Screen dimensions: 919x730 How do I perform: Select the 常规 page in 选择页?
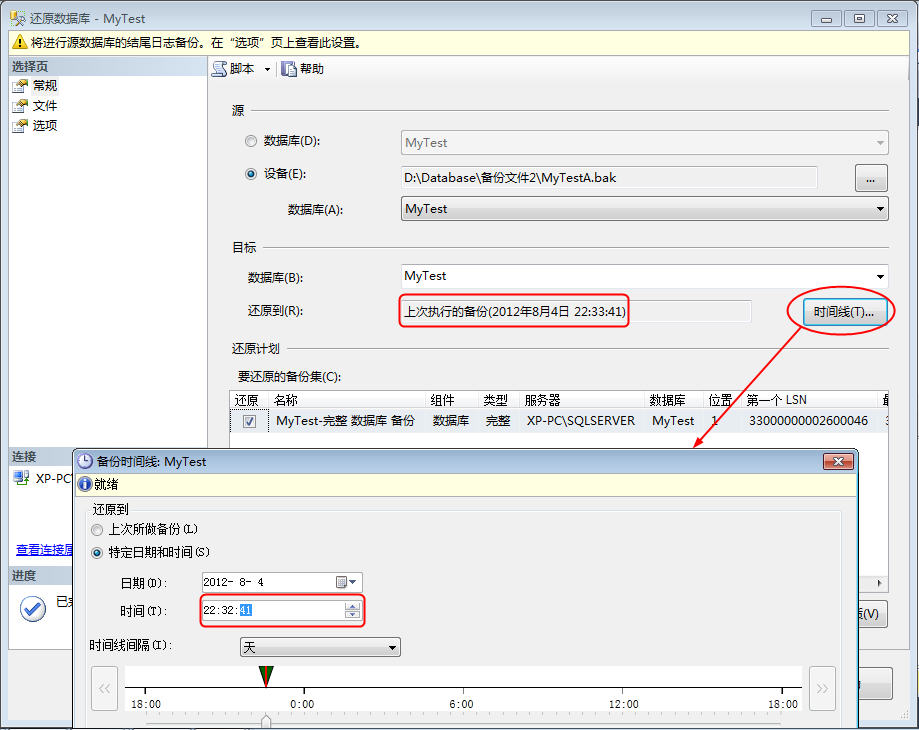[43, 85]
